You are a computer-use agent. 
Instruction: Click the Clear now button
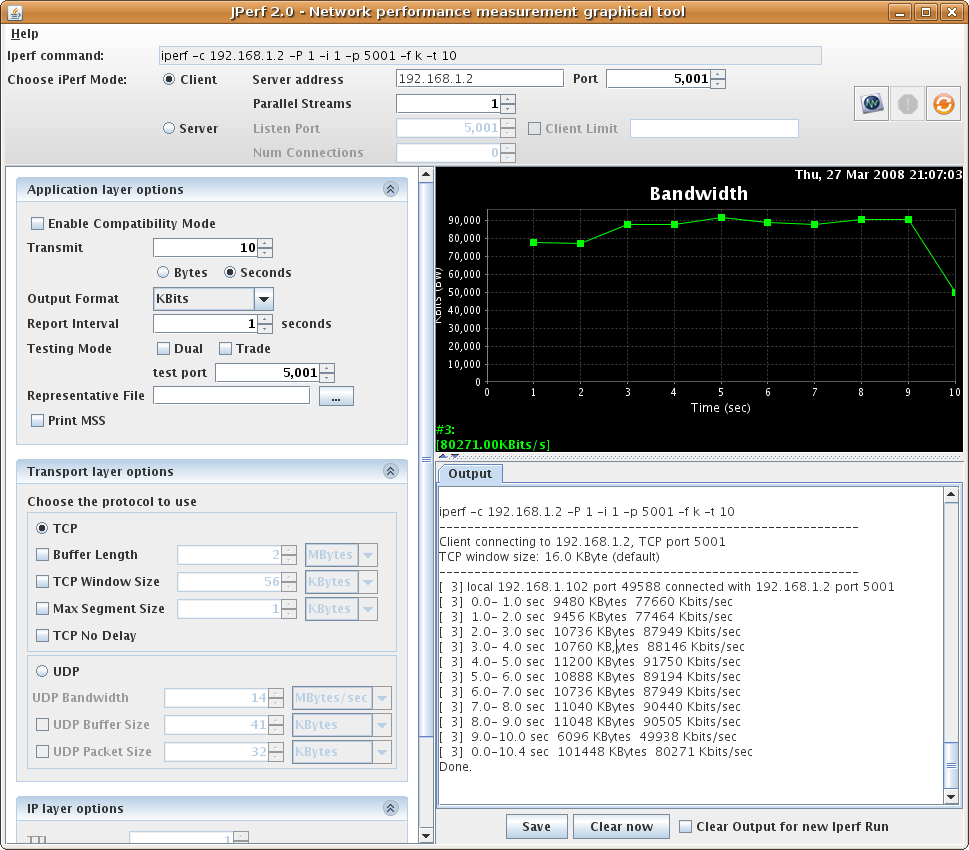click(621, 827)
